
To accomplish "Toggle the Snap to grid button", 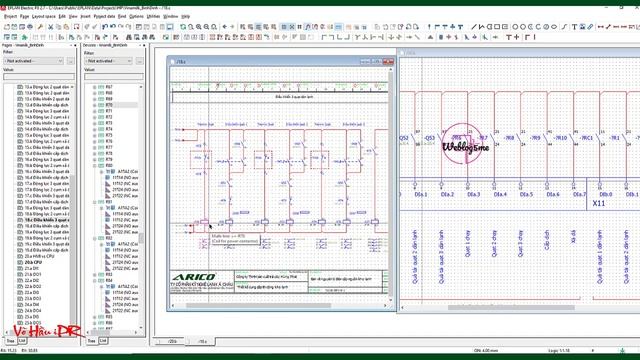I will click(x=292, y=27).
